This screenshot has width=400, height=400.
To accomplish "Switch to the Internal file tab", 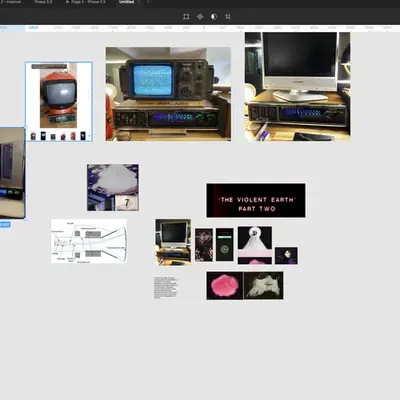I will pos(11,2).
